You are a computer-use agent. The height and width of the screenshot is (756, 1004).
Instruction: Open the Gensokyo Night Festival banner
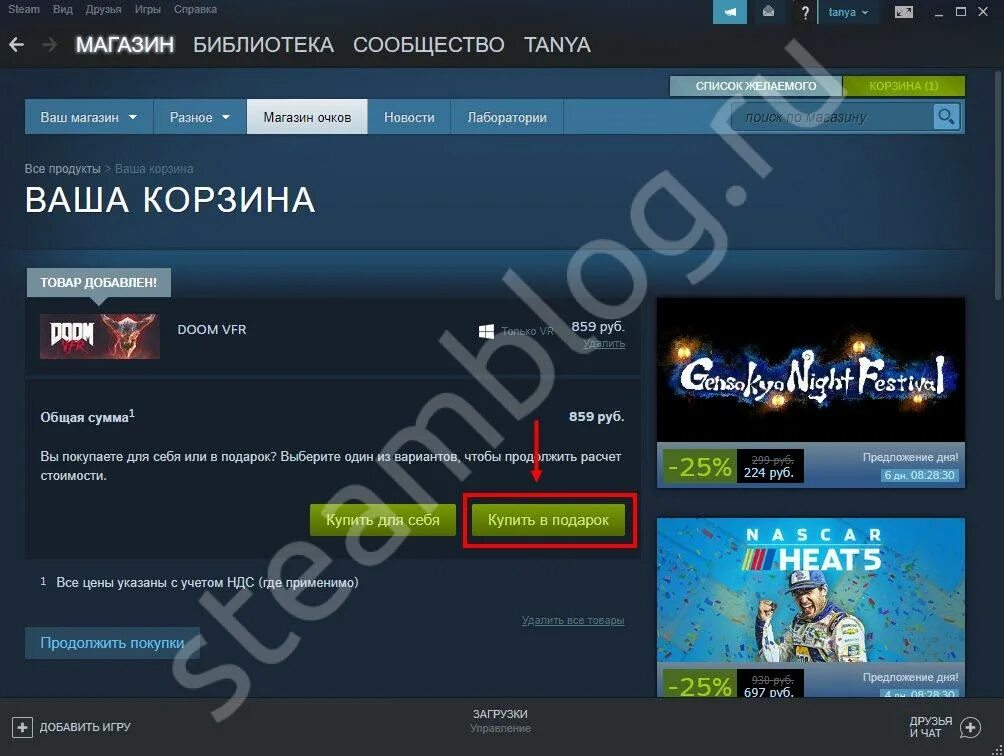[811, 370]
